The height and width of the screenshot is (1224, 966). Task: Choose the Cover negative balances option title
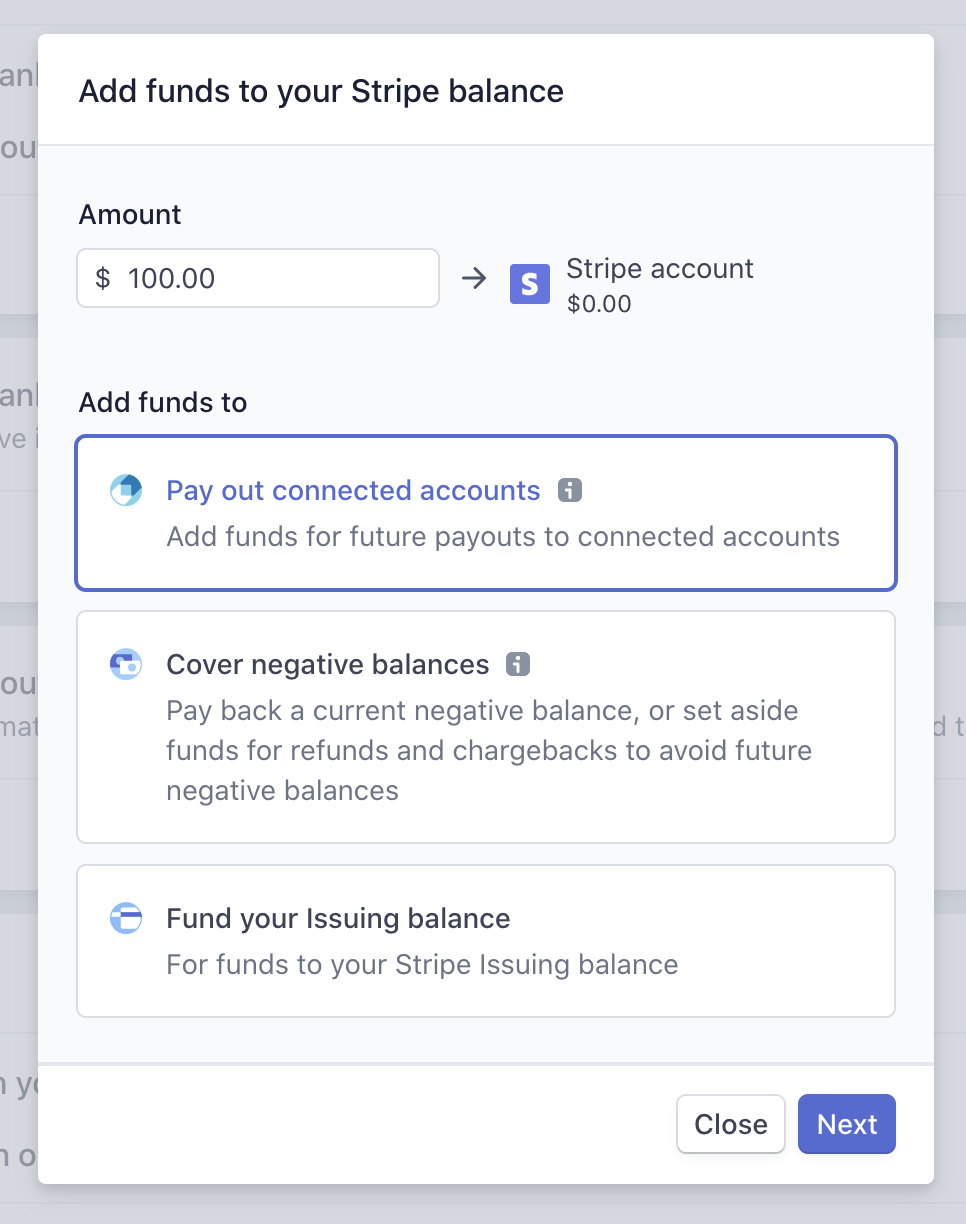point(328,664)
